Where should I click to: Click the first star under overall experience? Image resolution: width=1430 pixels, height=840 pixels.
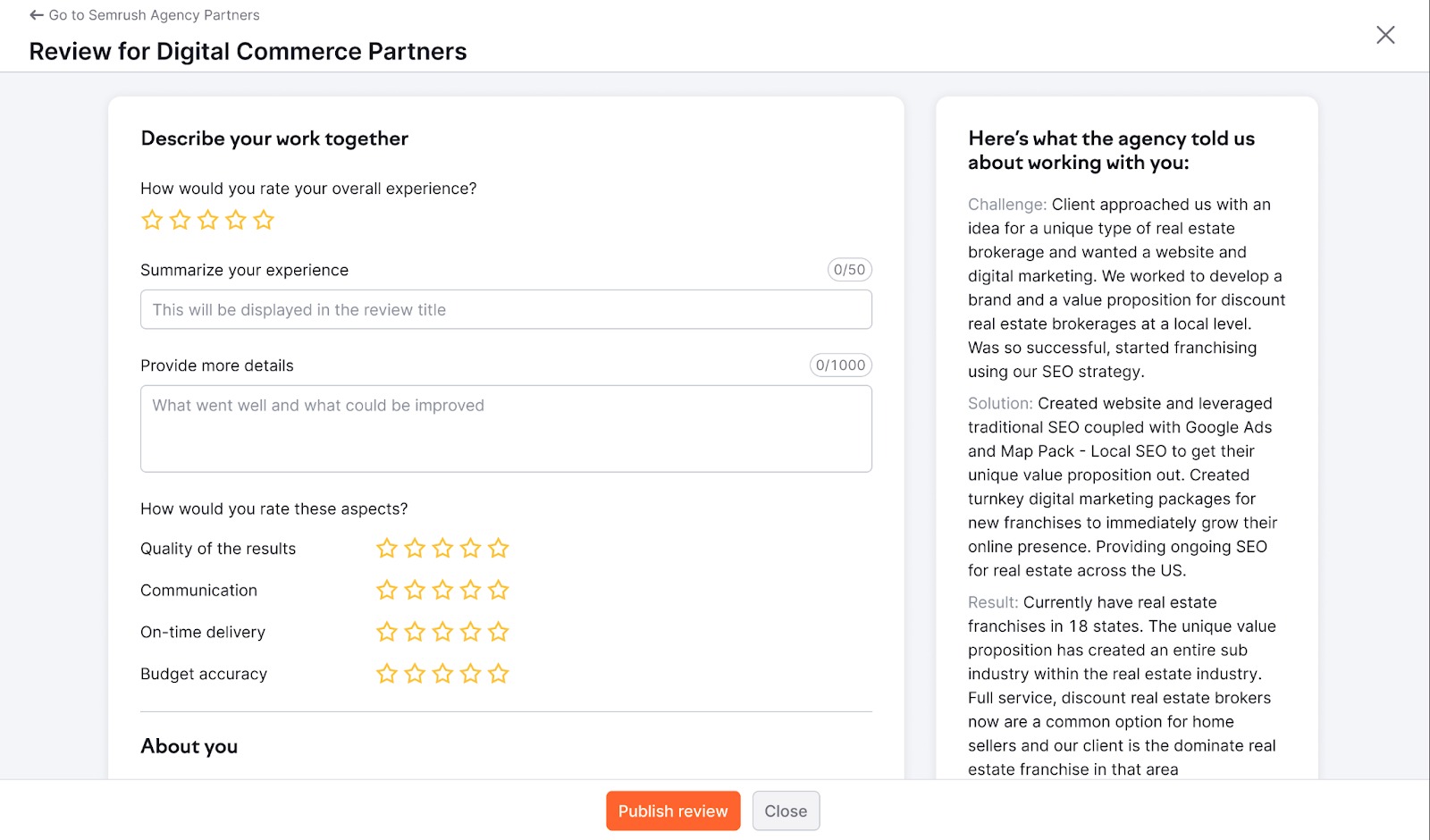point(151,220)
